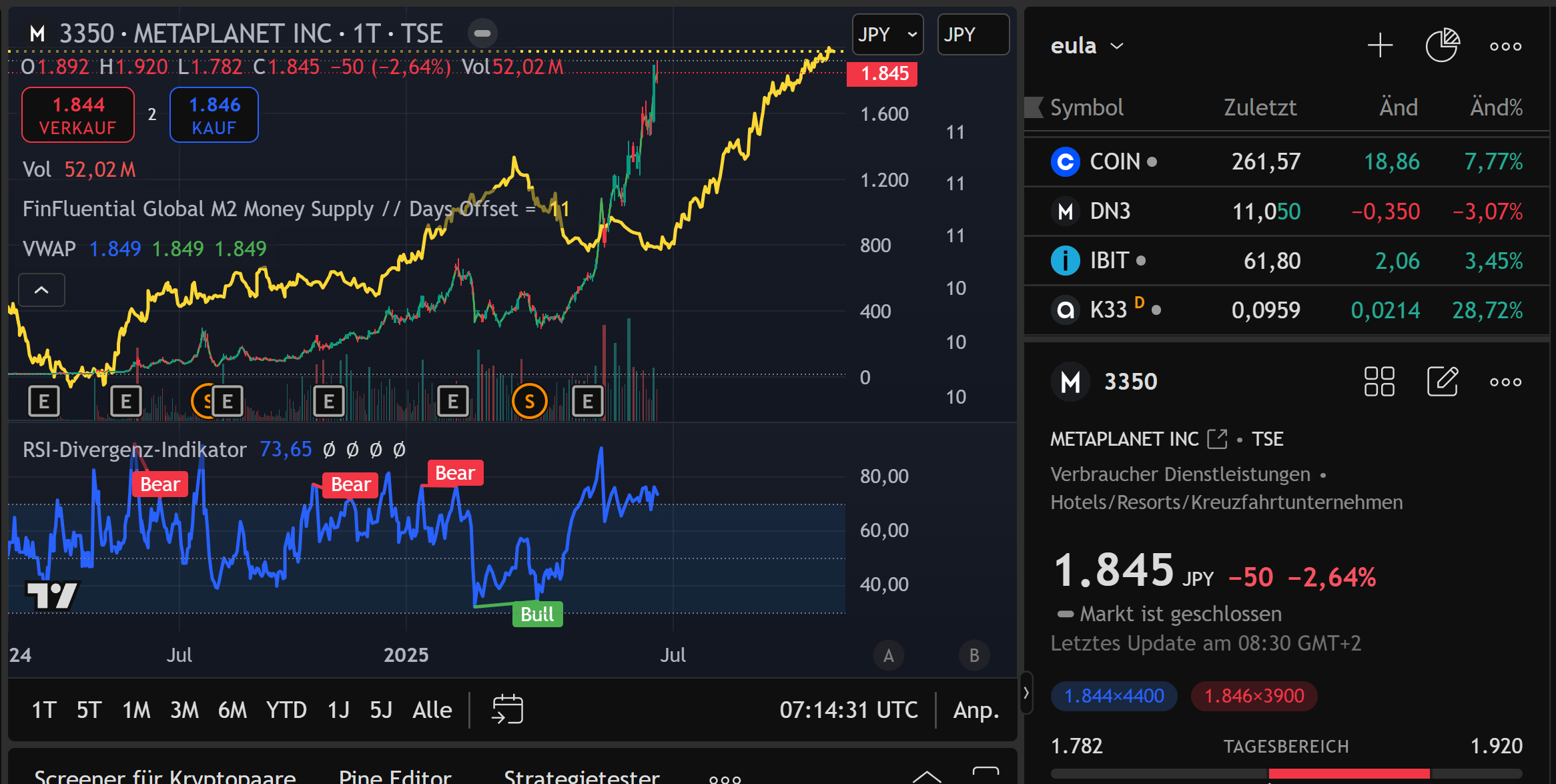Sort the watchlist by Änd% column
Viewport: 1556px width, 784px height.
click(1496, 107)
